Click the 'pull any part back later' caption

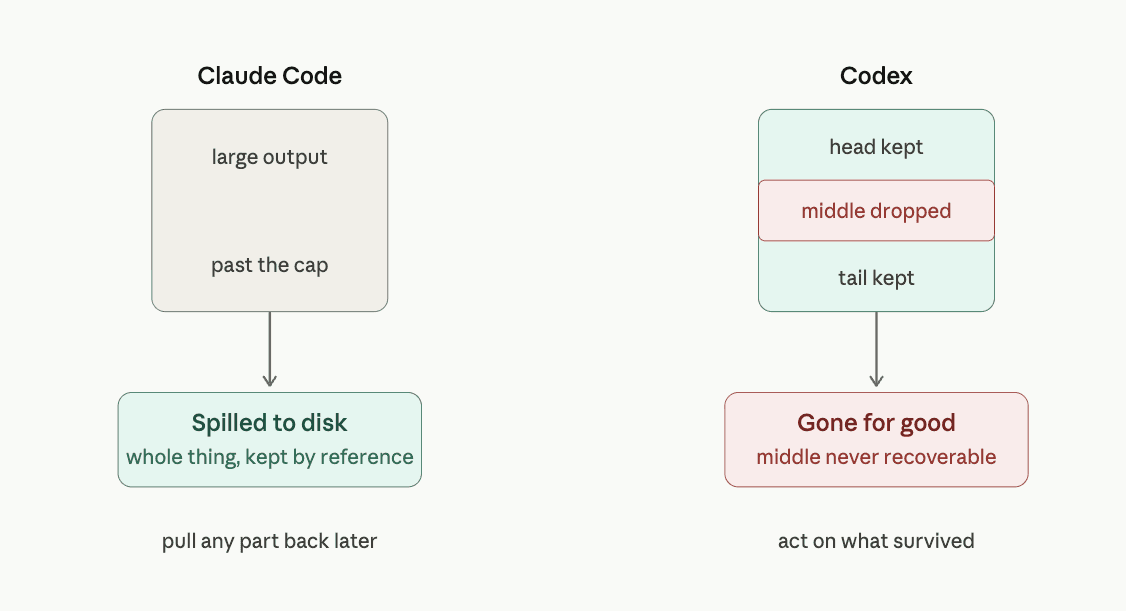click(269, 541)
